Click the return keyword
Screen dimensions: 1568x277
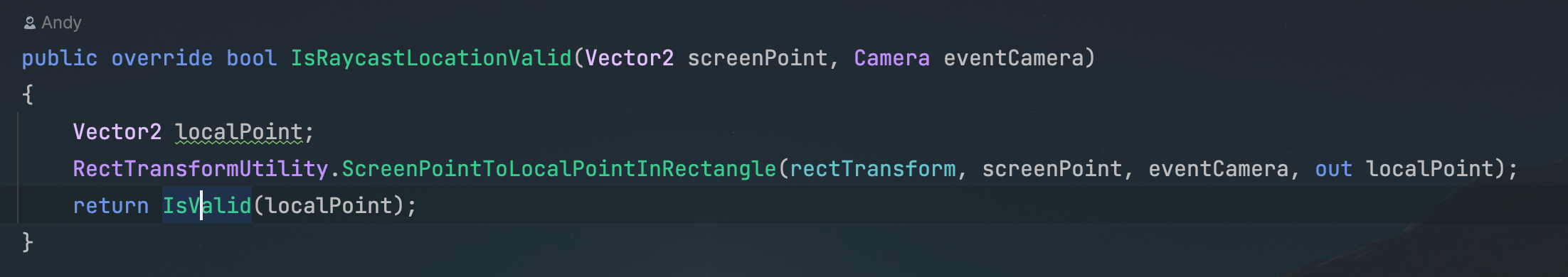point(111,206)
